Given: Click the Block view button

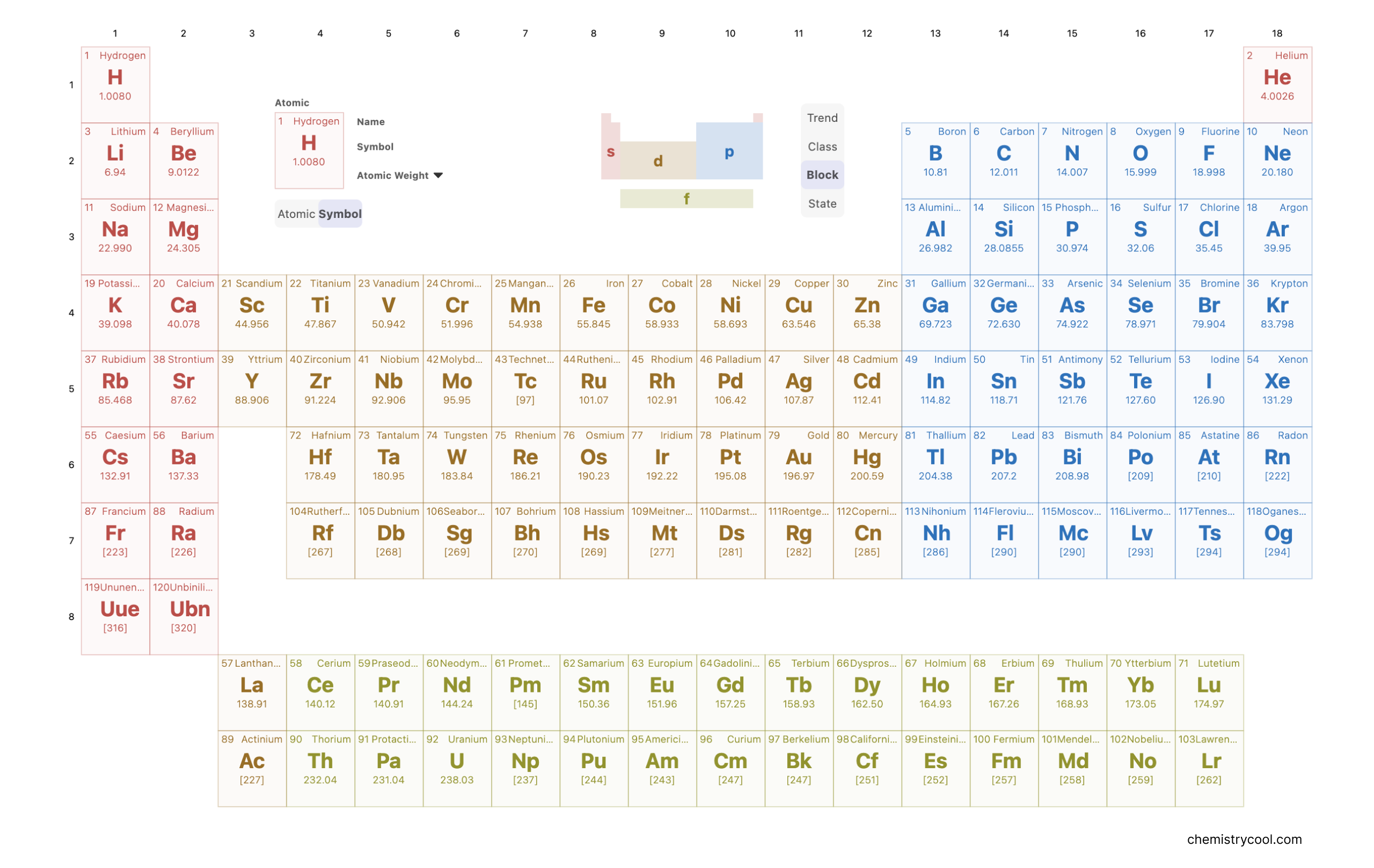Looking at the screenshot, I should (822, 175).
